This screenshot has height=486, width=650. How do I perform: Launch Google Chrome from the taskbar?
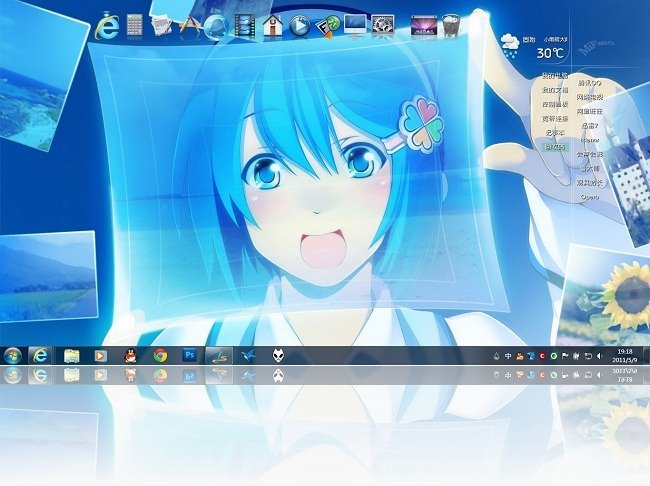pos(160,356)
